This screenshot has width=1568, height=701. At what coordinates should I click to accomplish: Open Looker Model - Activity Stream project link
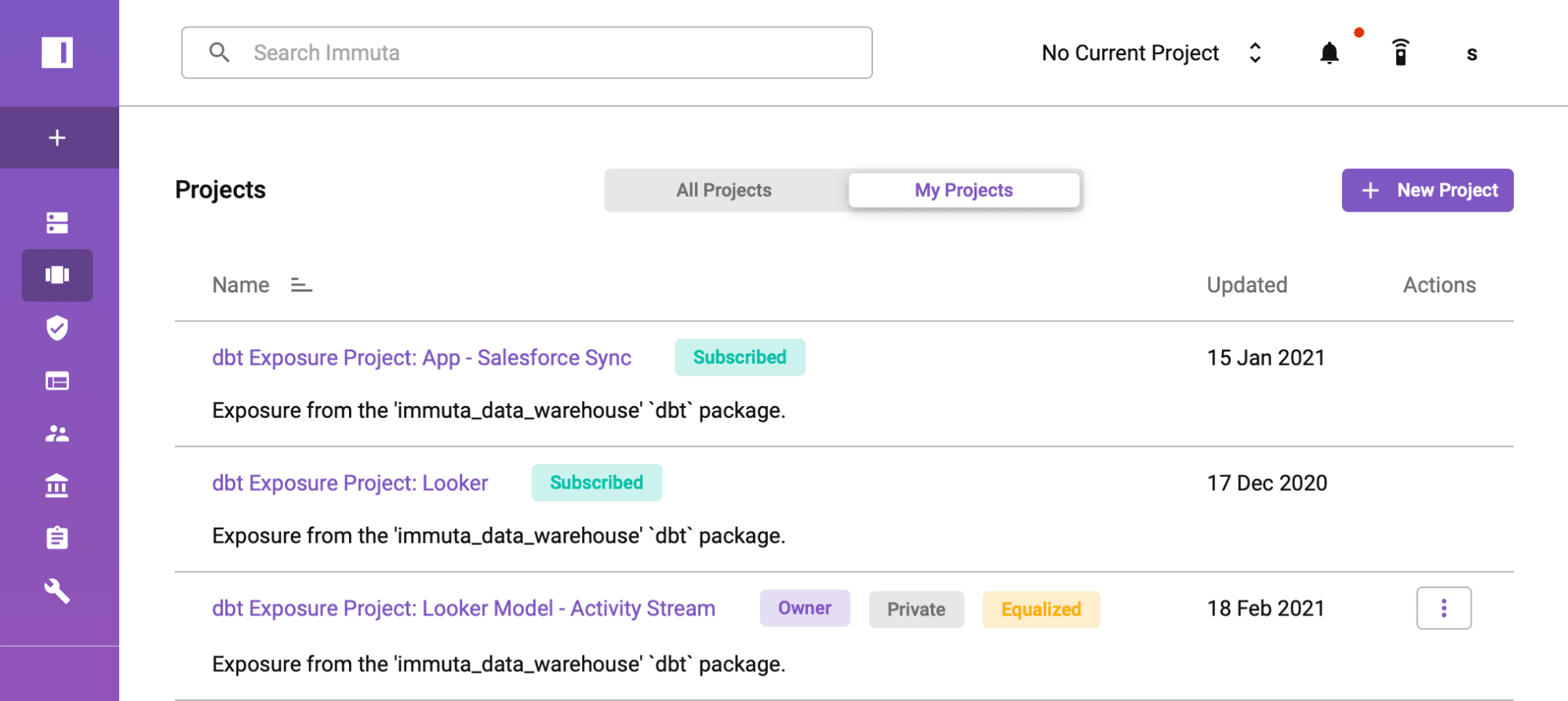[x=464, y=608]
